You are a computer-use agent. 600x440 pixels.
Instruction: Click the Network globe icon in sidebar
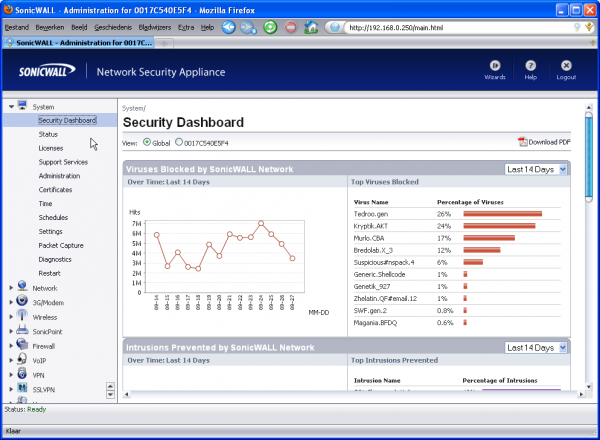(x=23, y=286)
